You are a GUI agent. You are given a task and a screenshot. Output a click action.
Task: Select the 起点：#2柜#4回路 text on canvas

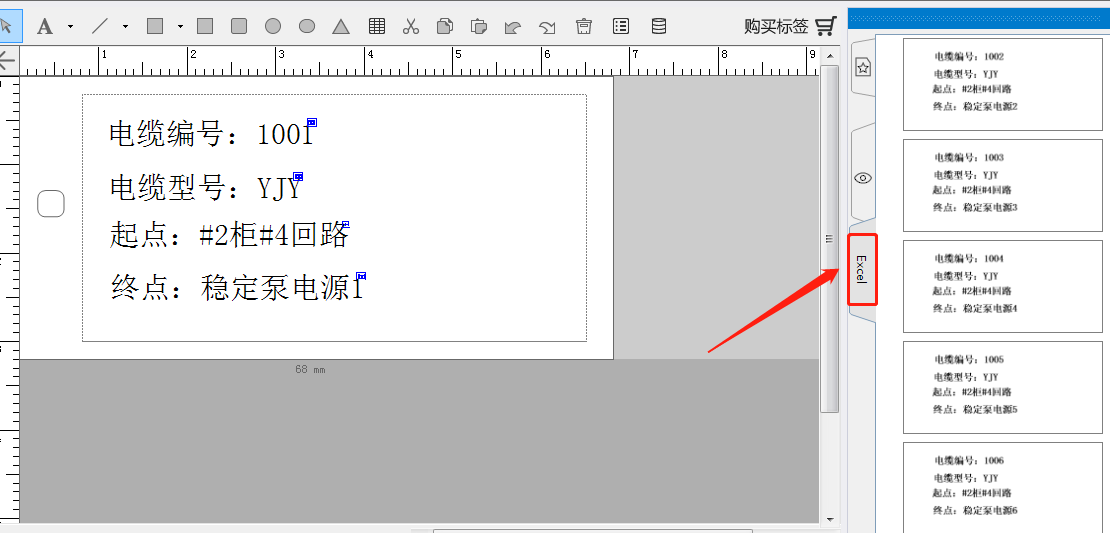pos(229,235)
